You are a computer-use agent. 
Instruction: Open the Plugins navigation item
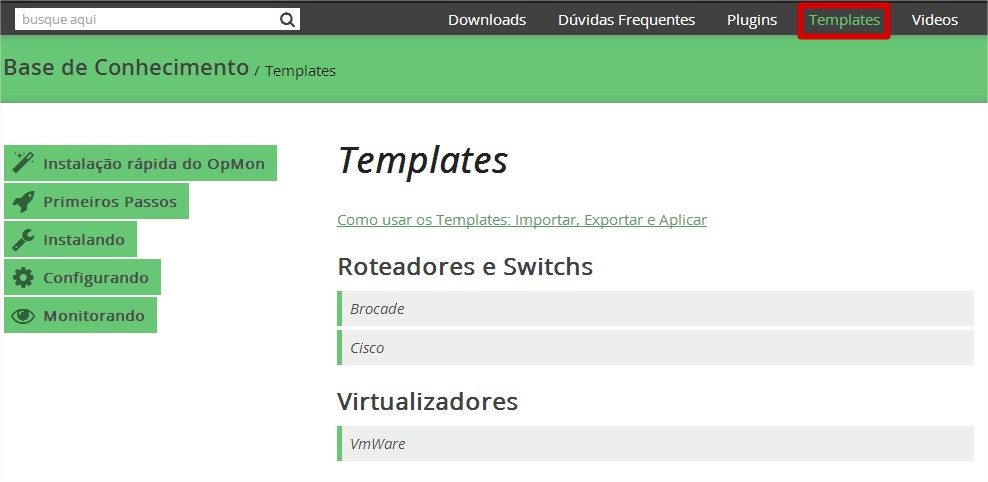752,20
